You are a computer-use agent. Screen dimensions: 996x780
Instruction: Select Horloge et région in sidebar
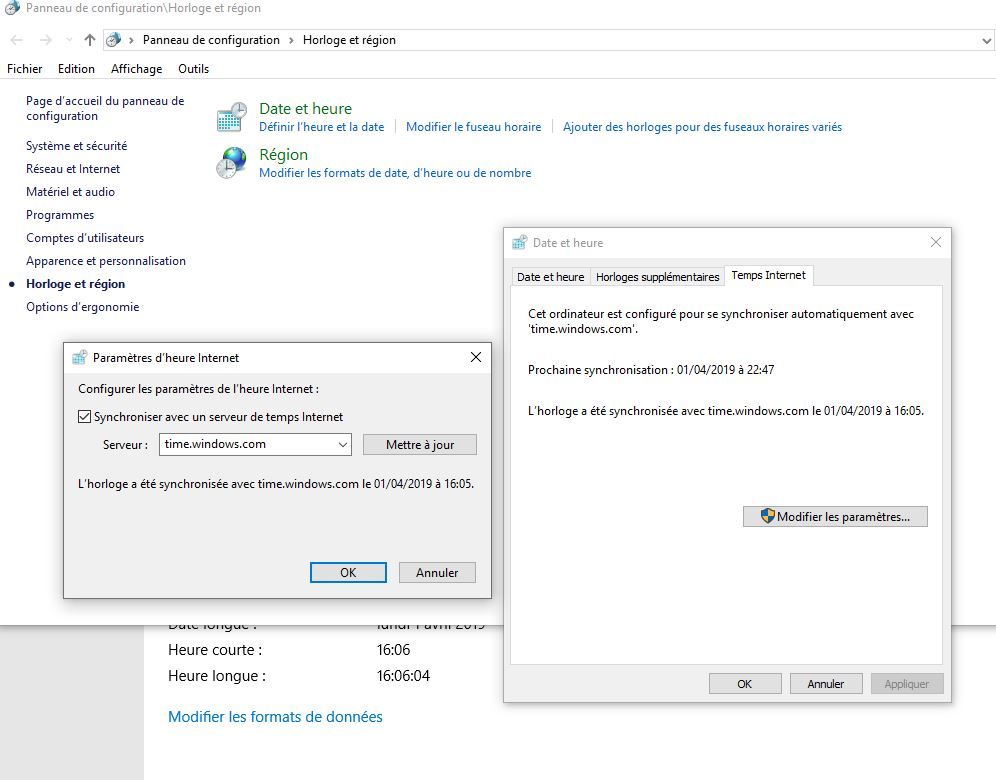tap(76, 284)
